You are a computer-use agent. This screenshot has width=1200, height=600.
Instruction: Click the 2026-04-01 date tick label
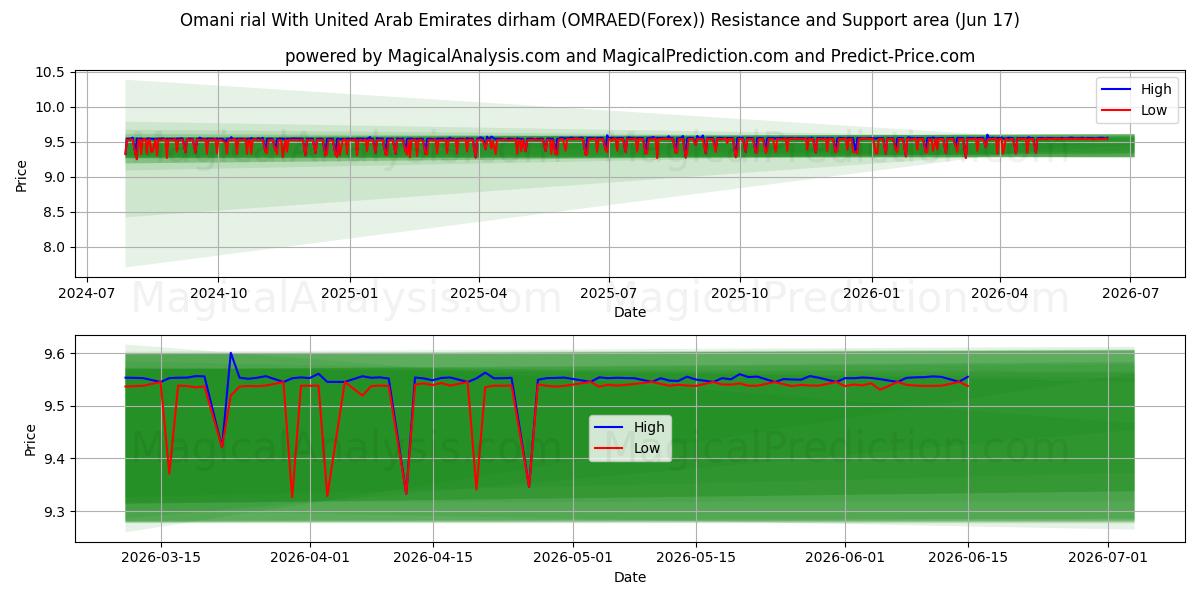click(310, 557)
